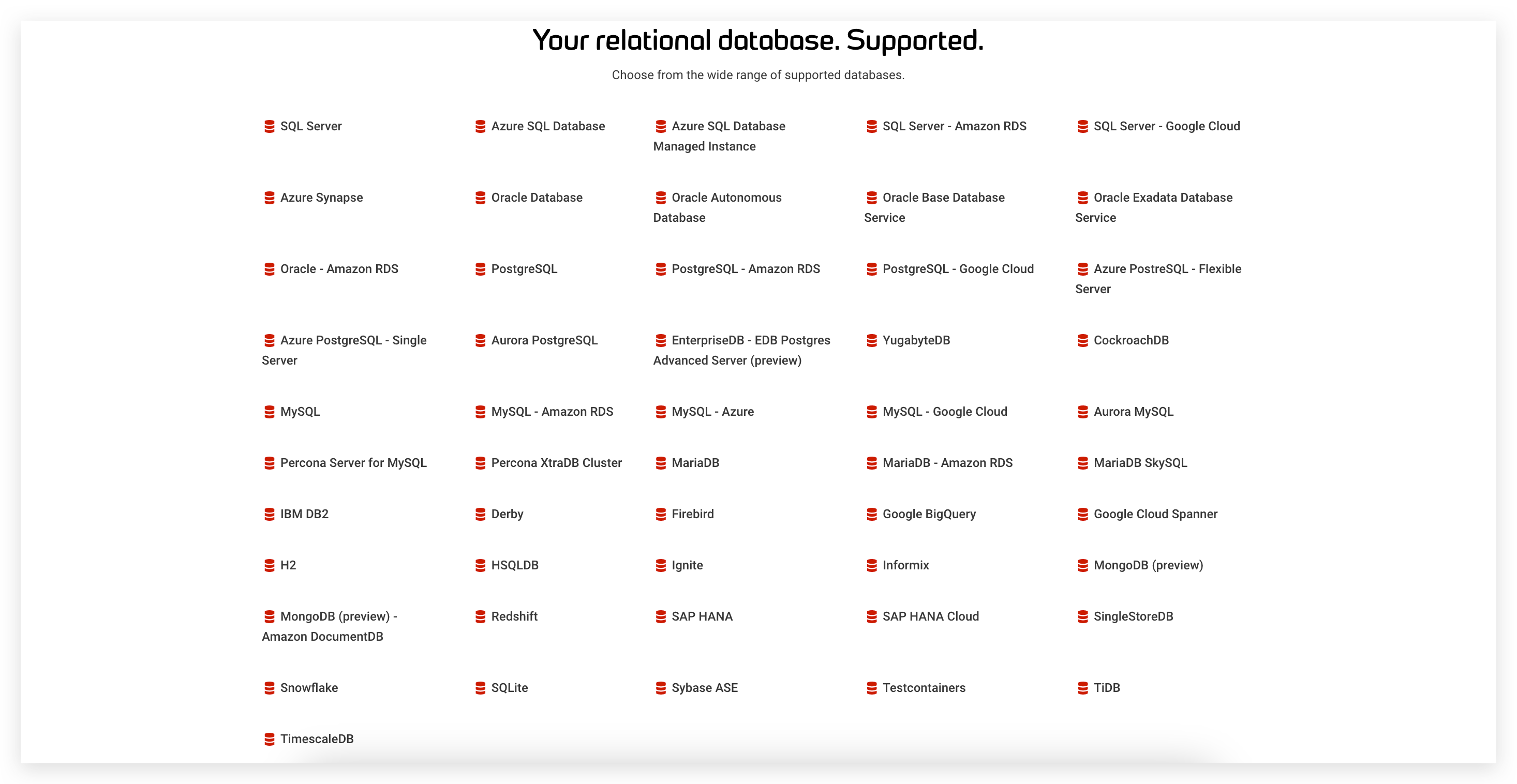Click the database icon next to SingleStoreDB
The height and width of the screenshot is (784, 1517).
[1082, 616]
